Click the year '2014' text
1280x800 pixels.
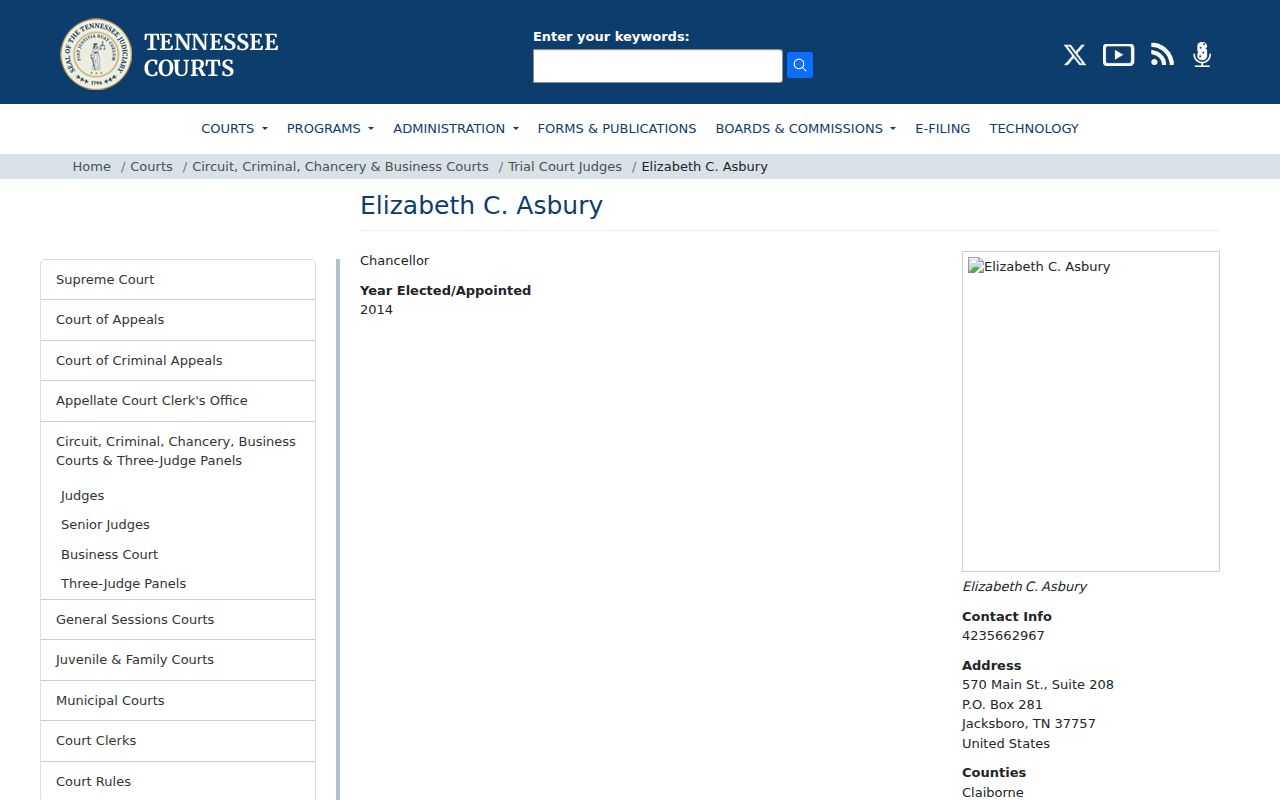(x=377, y=310)
